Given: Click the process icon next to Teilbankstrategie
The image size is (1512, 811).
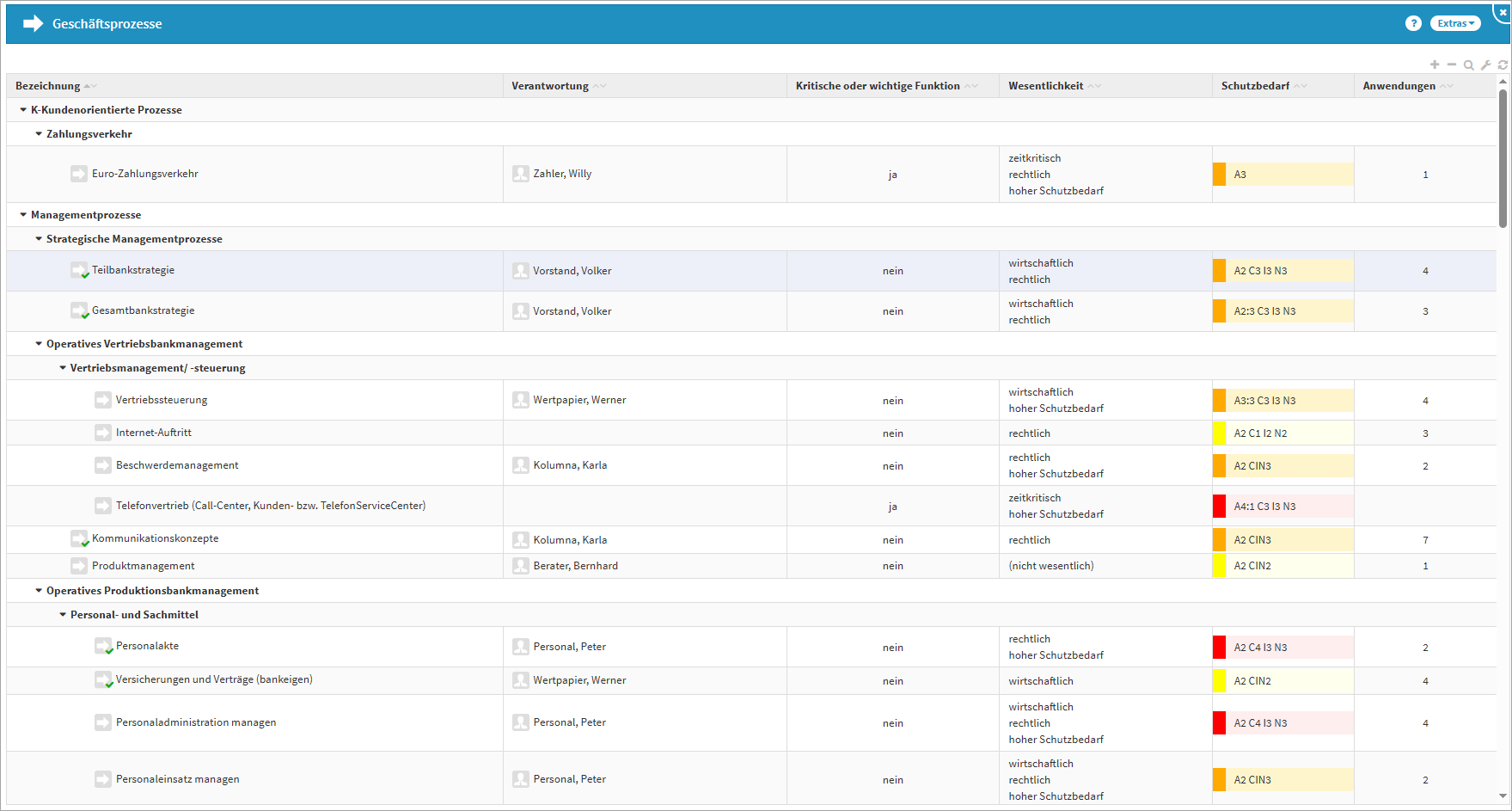Looking at the screenshot, I should coord(79,270).
